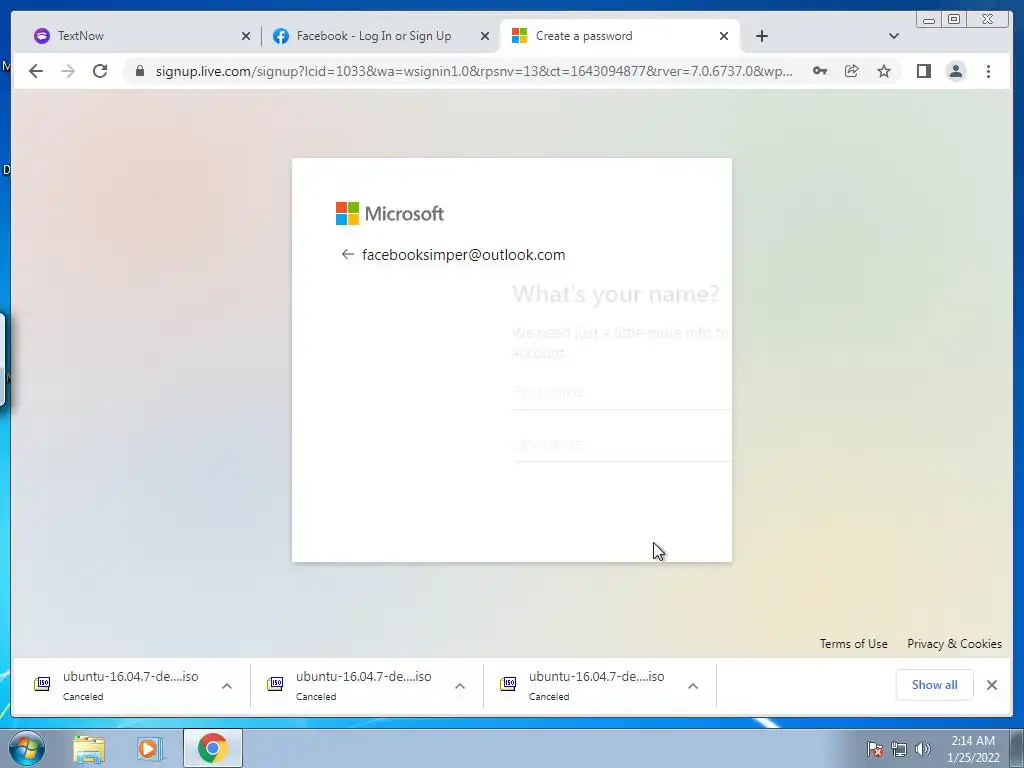Expand options for third ubuntu download

(x=693, y=686)
